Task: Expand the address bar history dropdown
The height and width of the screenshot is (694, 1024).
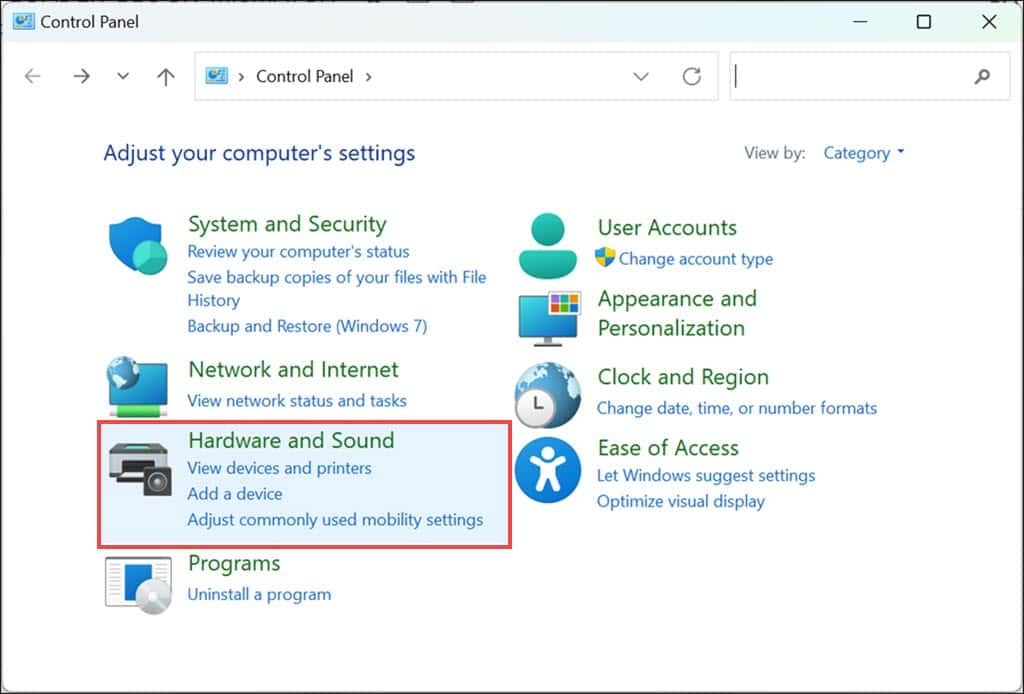Action: pos(641,76)
